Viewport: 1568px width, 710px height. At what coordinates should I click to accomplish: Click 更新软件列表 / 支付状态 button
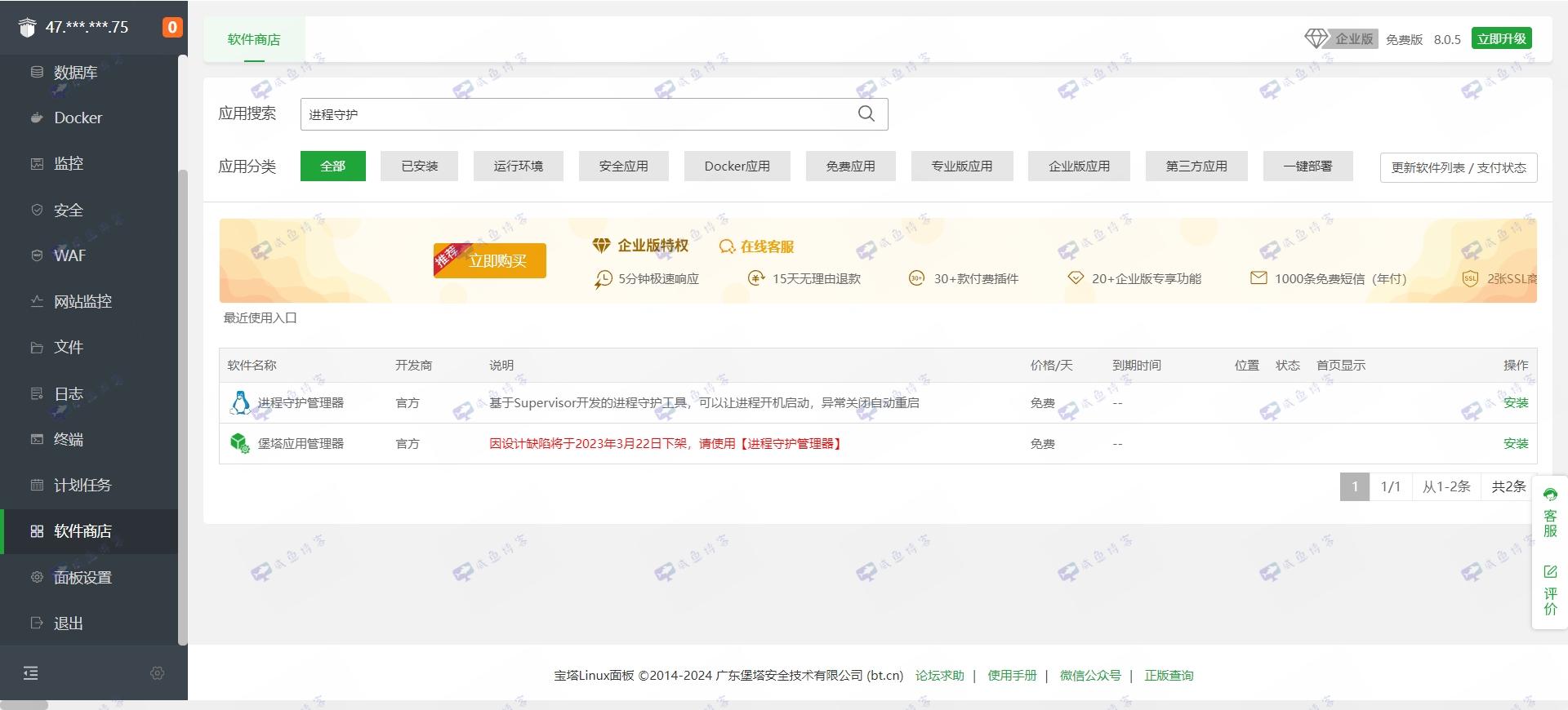(1459, 167)
